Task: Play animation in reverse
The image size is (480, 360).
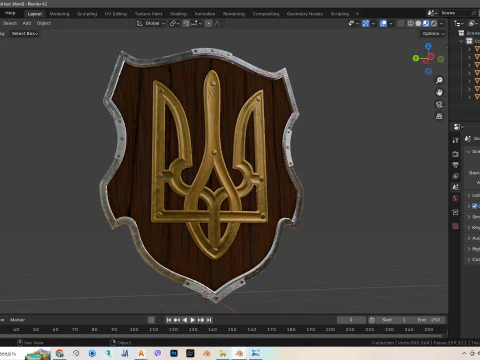Action: 185,320
